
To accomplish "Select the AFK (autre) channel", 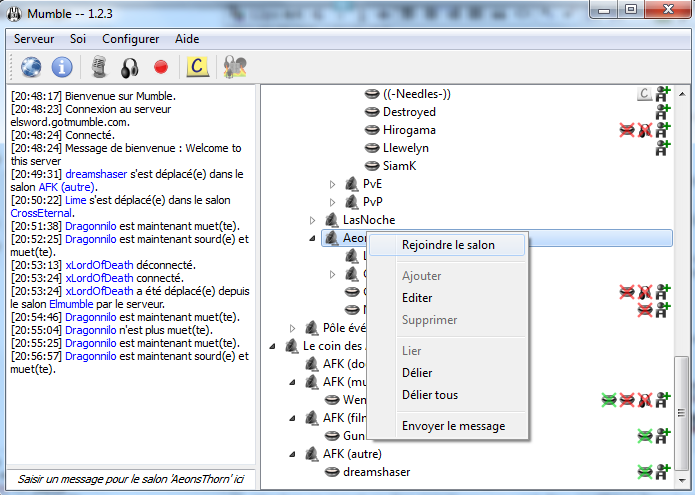I will coord(352,454).
